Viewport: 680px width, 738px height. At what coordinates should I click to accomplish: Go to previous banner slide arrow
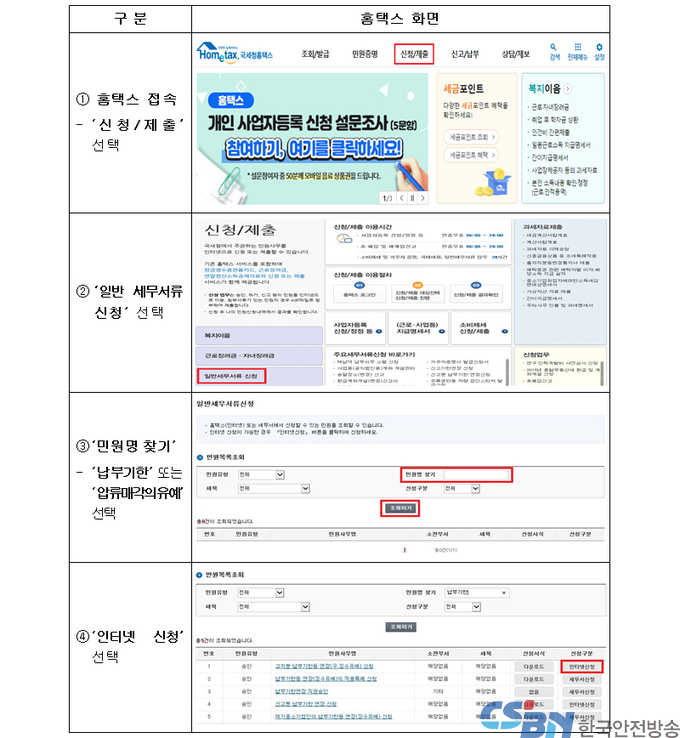pos(401,198)
